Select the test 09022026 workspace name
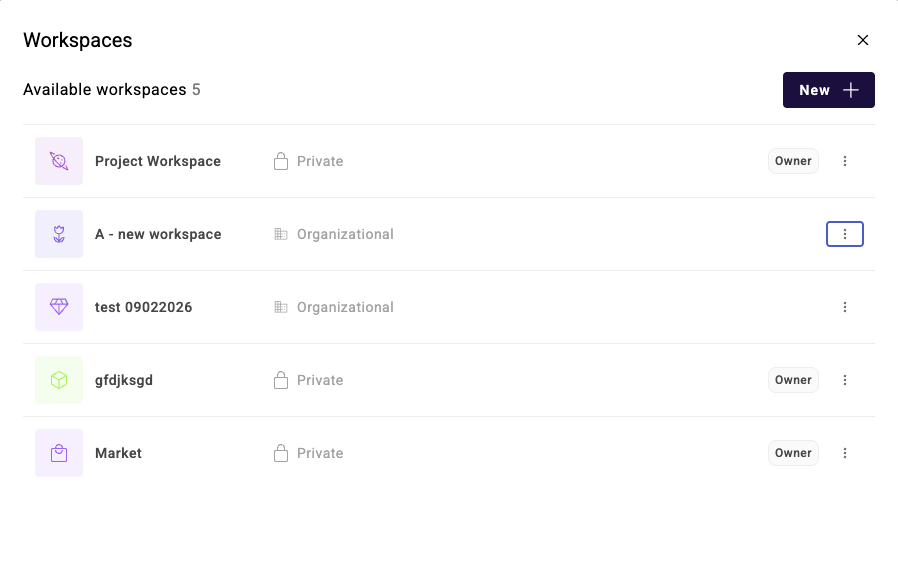The width and height of the screenshot is (898, 562). coord(143,307)
